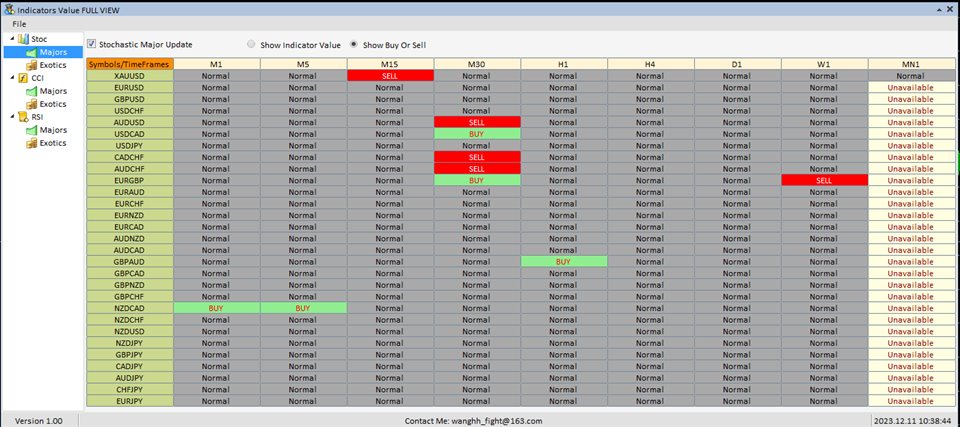Image resolution: width=960 pixels, height=427 pixels.
Task: Click the BUY cell for NZDCAD M1
Action: (x=217, y=308)
